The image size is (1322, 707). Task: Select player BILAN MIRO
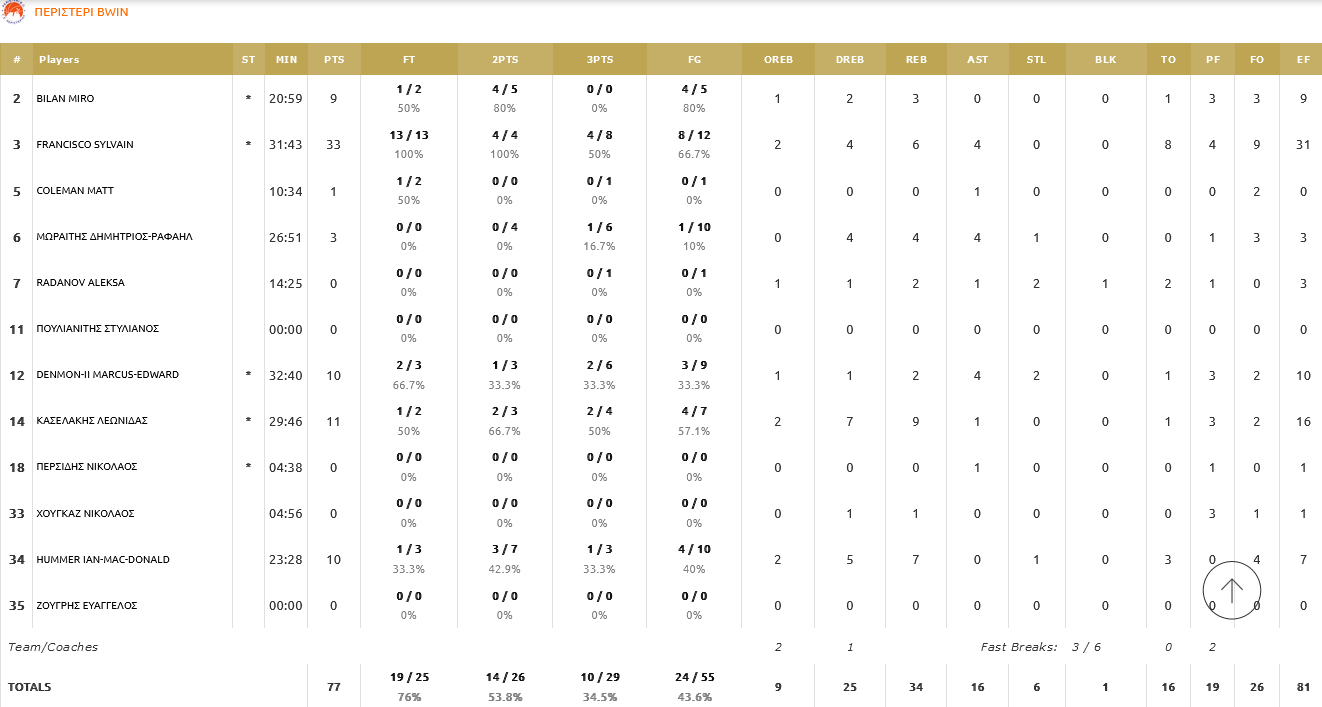(65, 99)
